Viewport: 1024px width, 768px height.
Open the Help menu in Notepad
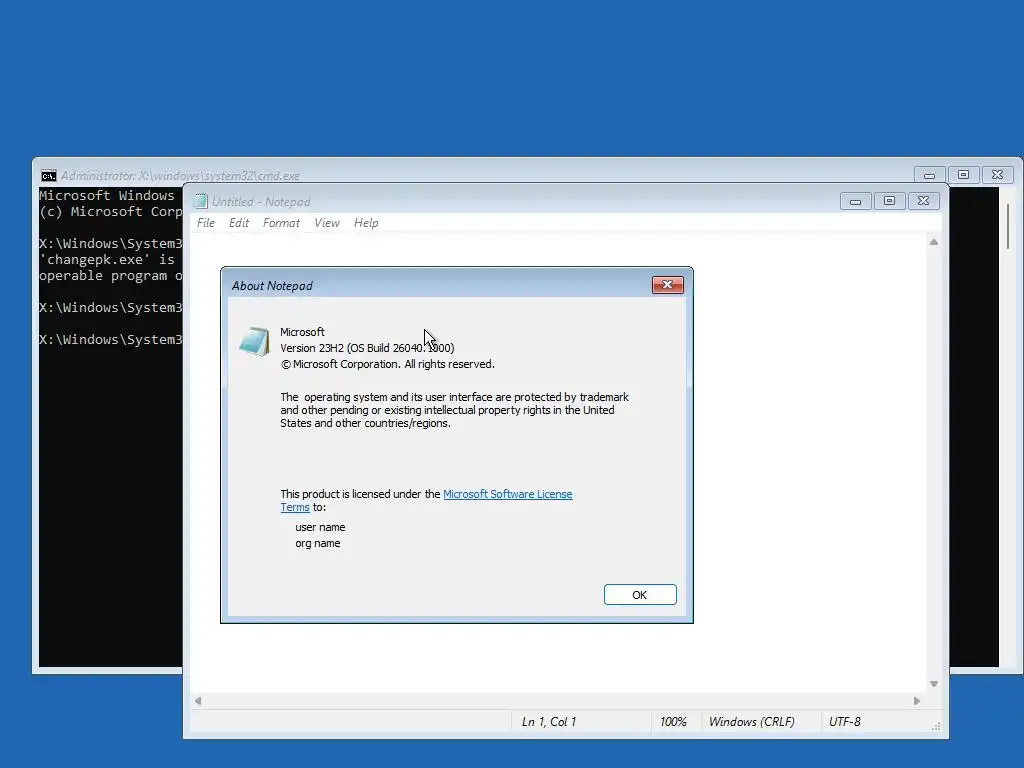tap(366, 223)
